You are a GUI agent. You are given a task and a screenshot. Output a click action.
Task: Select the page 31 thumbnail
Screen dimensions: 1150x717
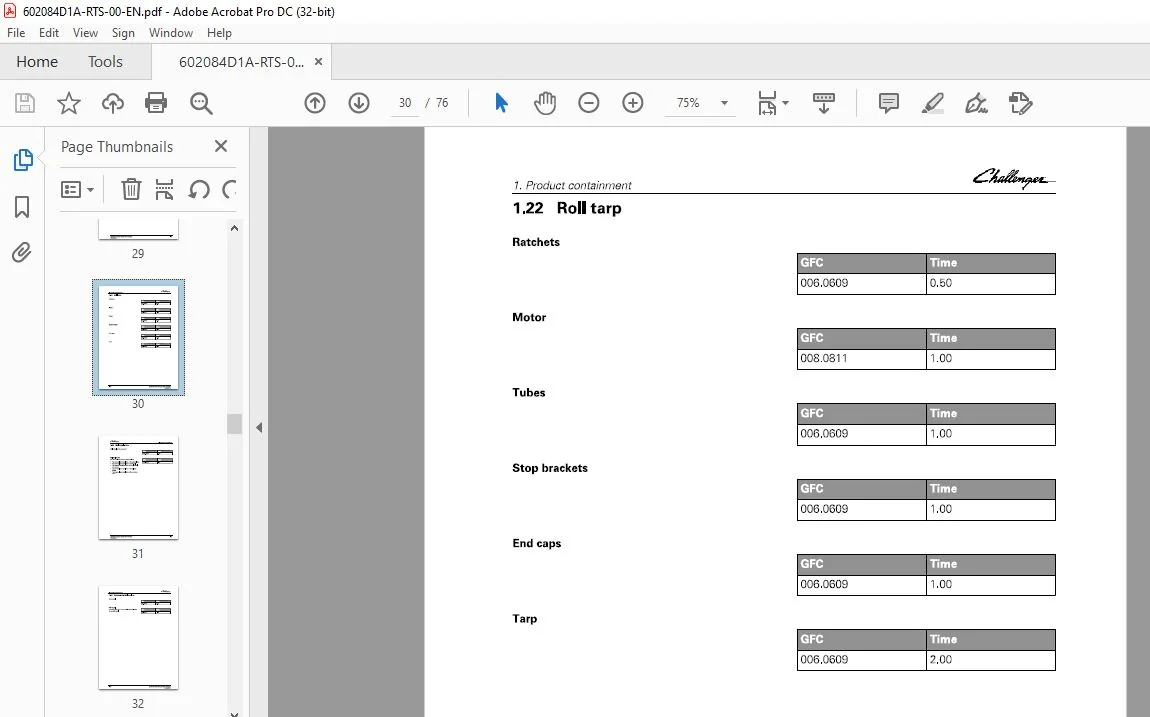coord(139,488)
